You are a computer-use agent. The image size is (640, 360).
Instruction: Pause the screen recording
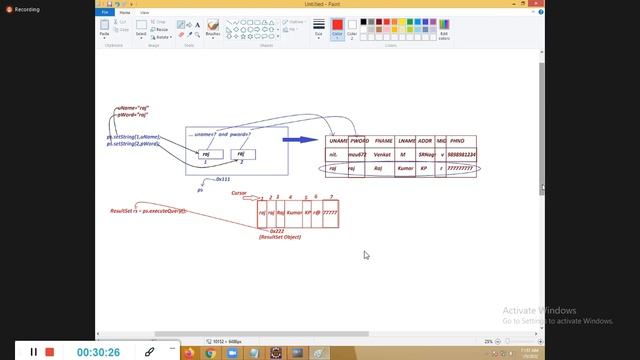click(x=33, y=352)
